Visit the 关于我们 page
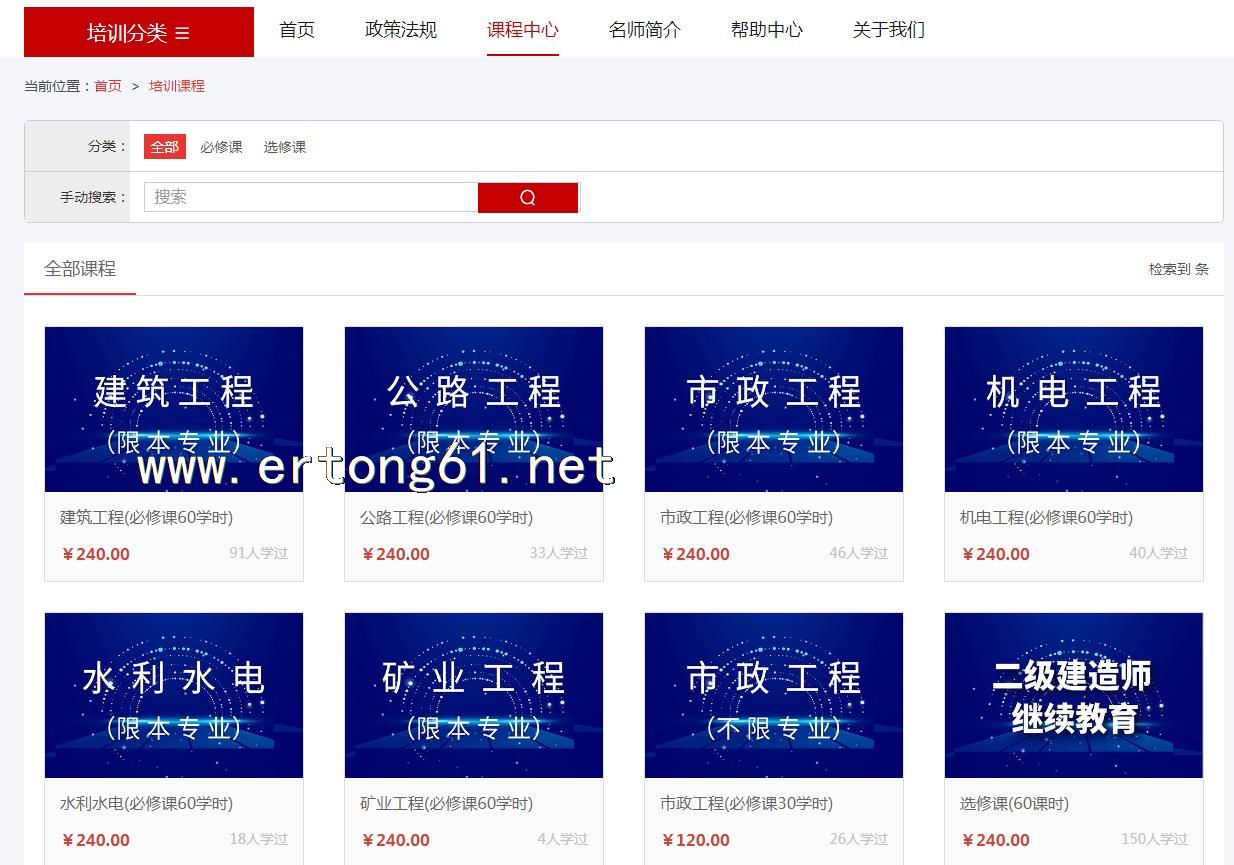This screenshot has width=1234, height=865. coord(888,30)
